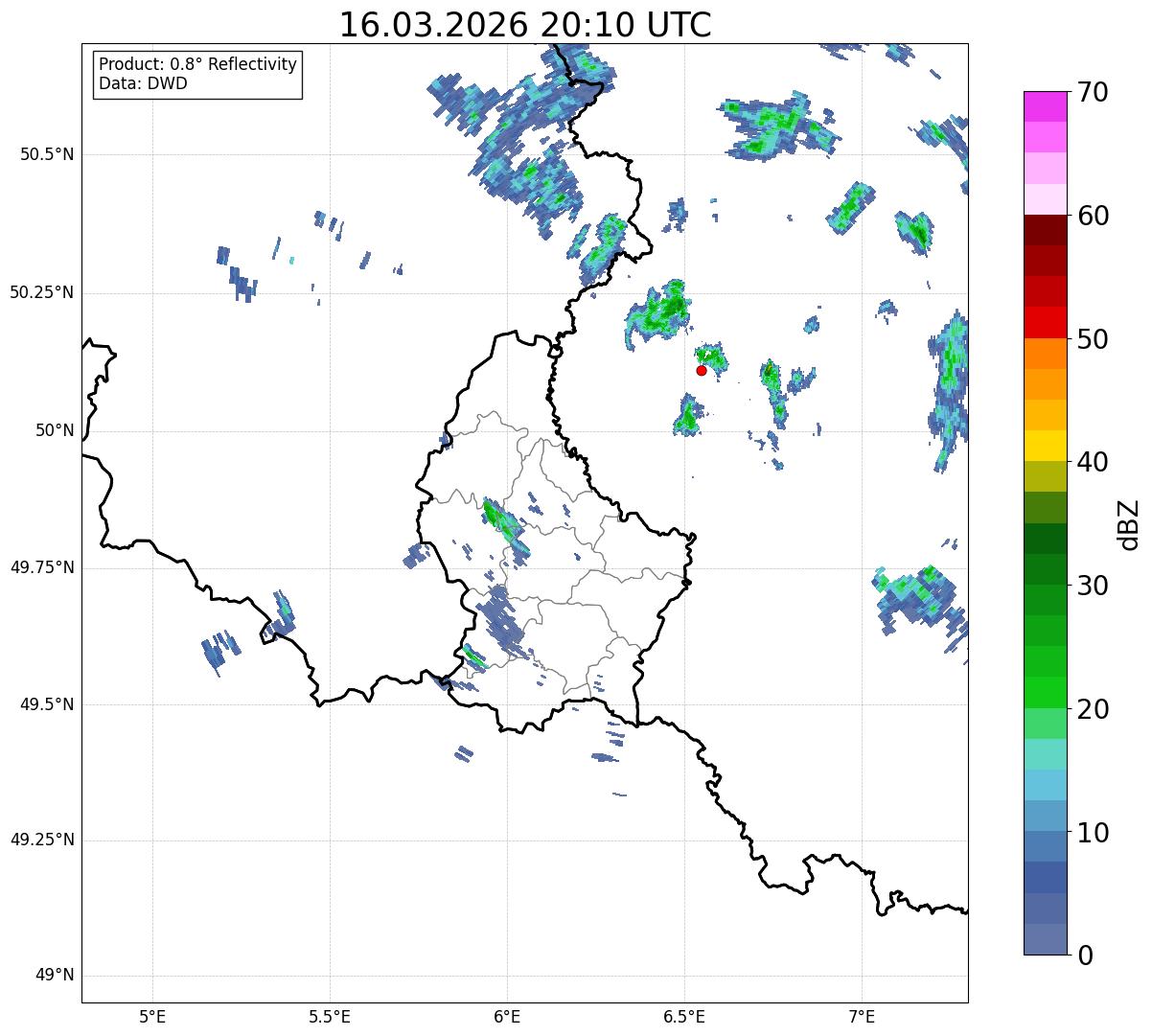Click the timestamp title 16.03.2026 20:10 UTC
The height and width of the screenshot is (1036, 1152).
coord(525,25)
